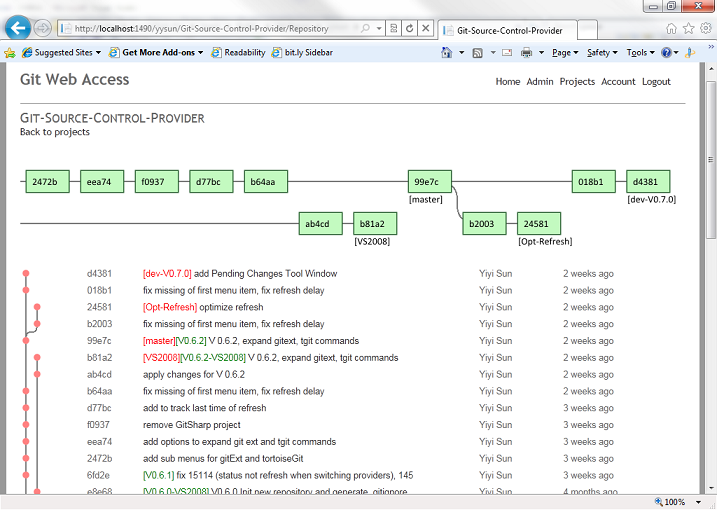Click the search magnifier in address bar
717x510 pixels.
tap(365, 28)
